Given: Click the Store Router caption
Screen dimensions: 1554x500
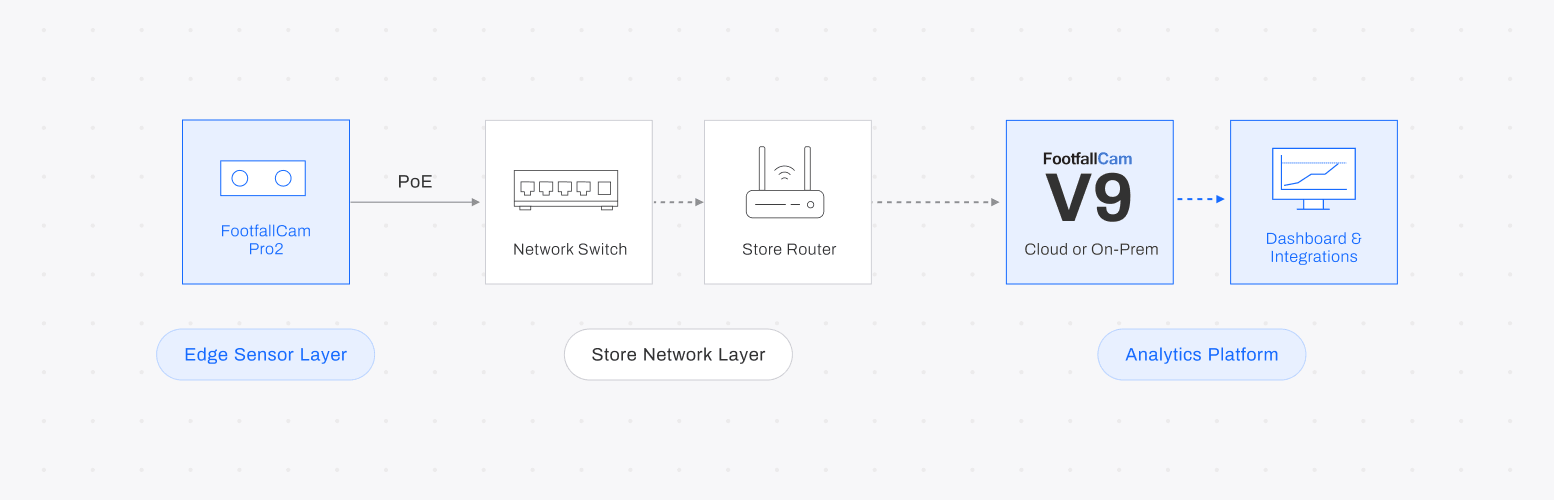Looking at the screenshot, I should coord(788,249).
